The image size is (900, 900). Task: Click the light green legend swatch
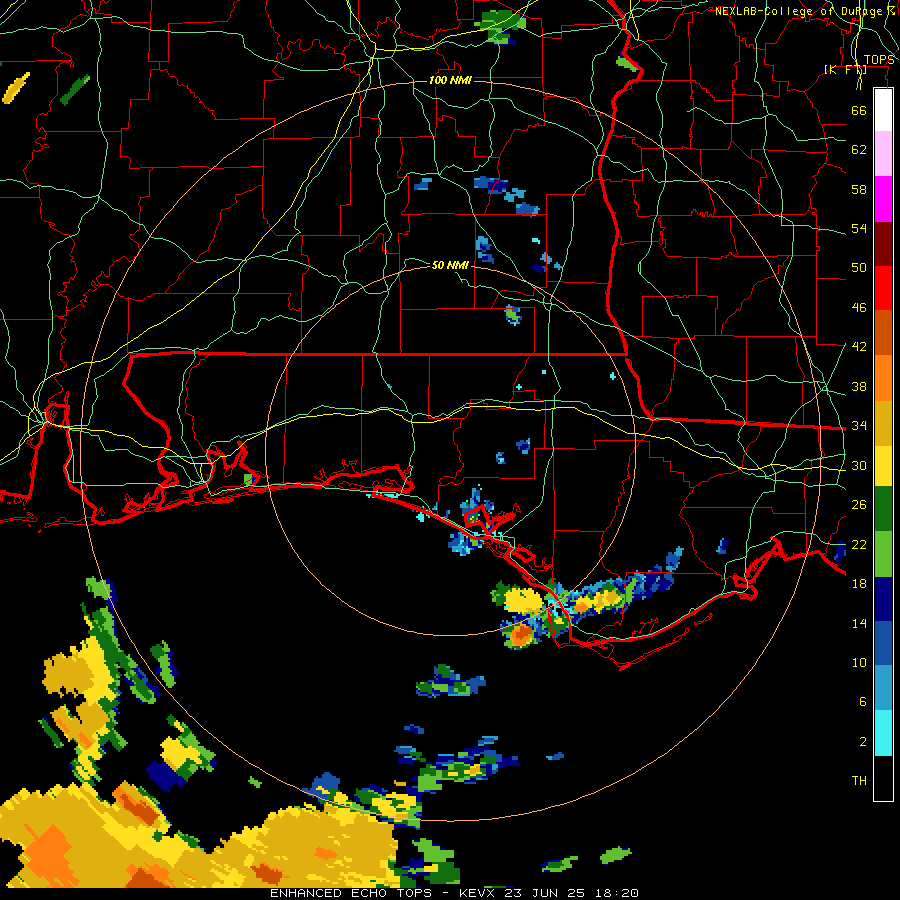(x=883, y=554)
